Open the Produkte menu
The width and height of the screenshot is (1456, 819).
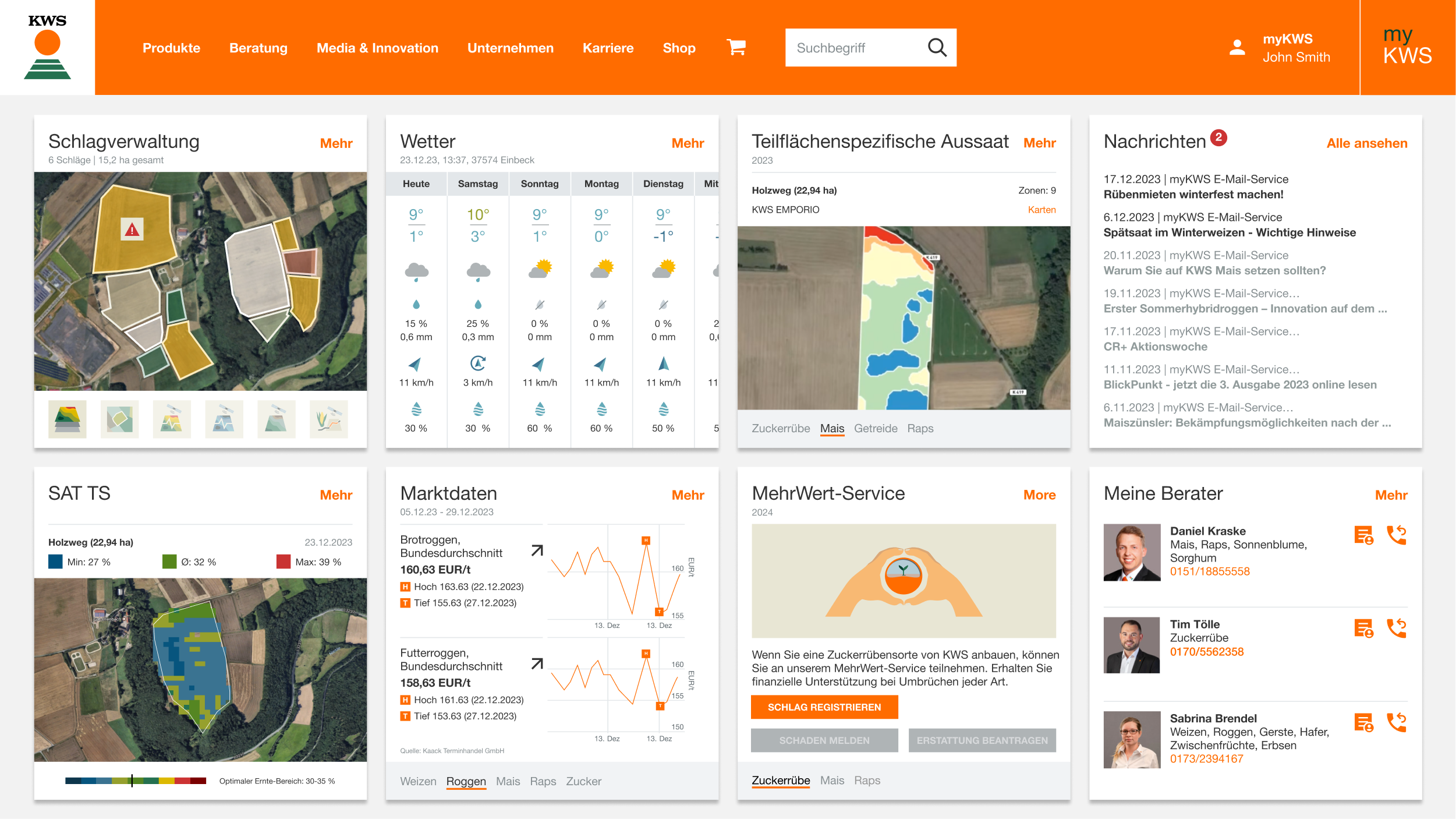click(171, 48)
